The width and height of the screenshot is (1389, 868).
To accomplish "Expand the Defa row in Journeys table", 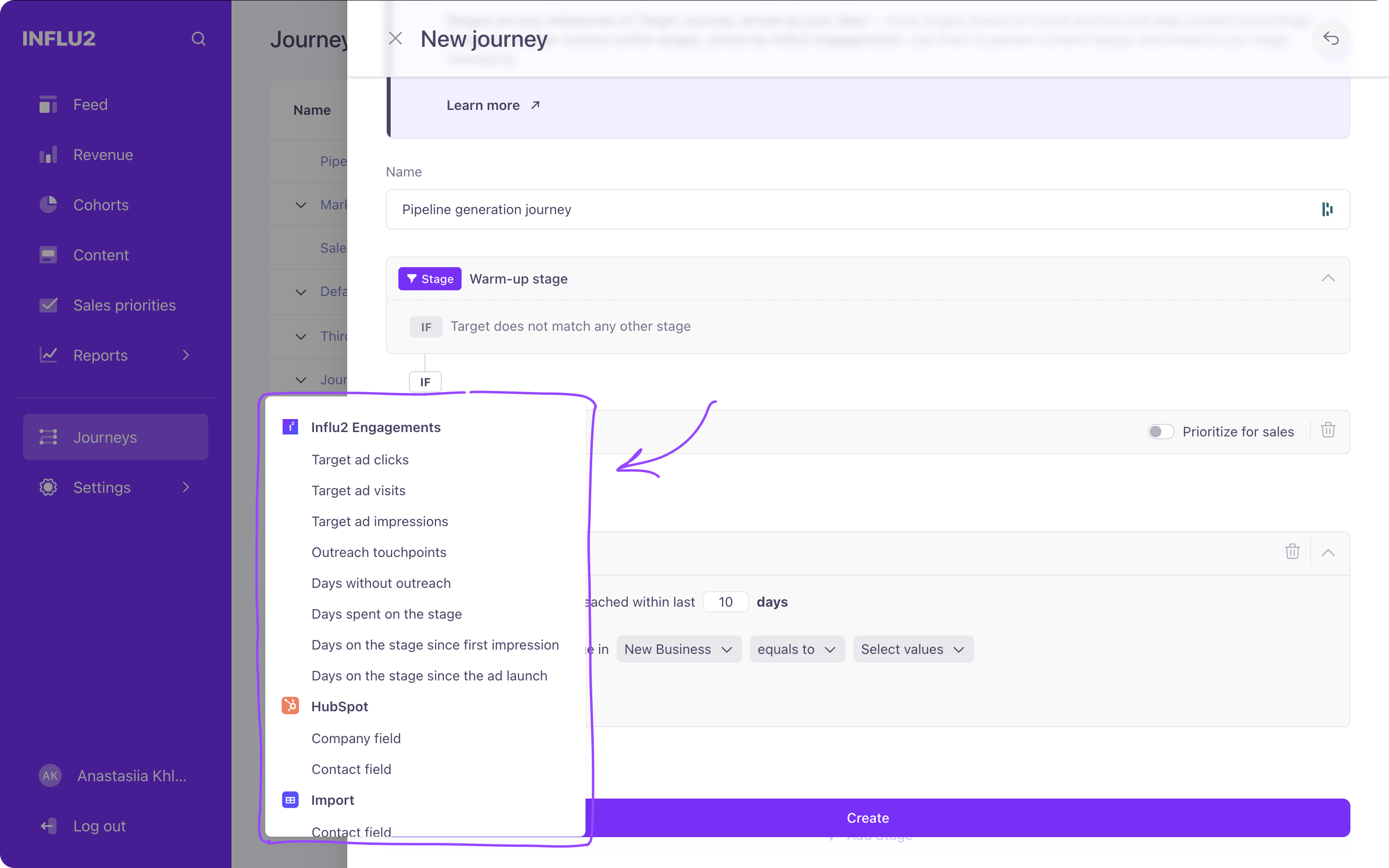I will point(301,292).
